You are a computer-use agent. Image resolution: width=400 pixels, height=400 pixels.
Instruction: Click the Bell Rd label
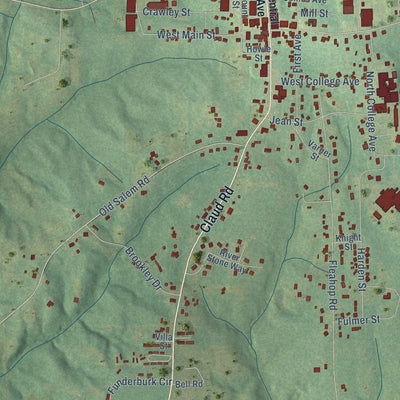(189, 384)
